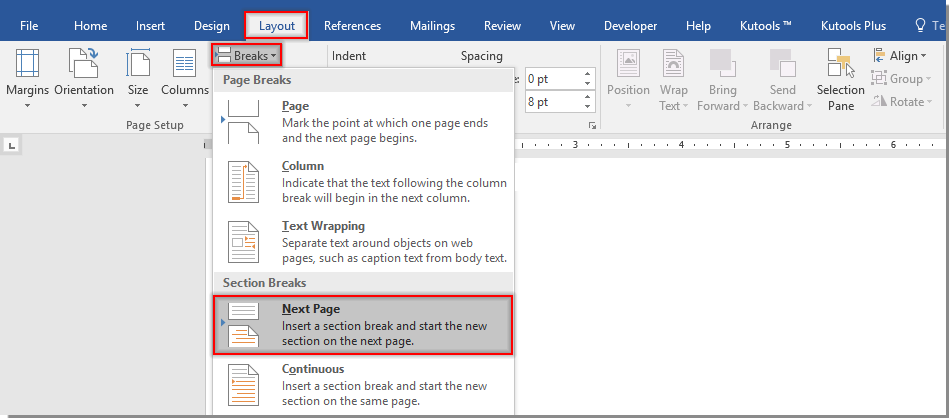Click the Orientation icon
949x418 pixels.
tap(83, 75)
